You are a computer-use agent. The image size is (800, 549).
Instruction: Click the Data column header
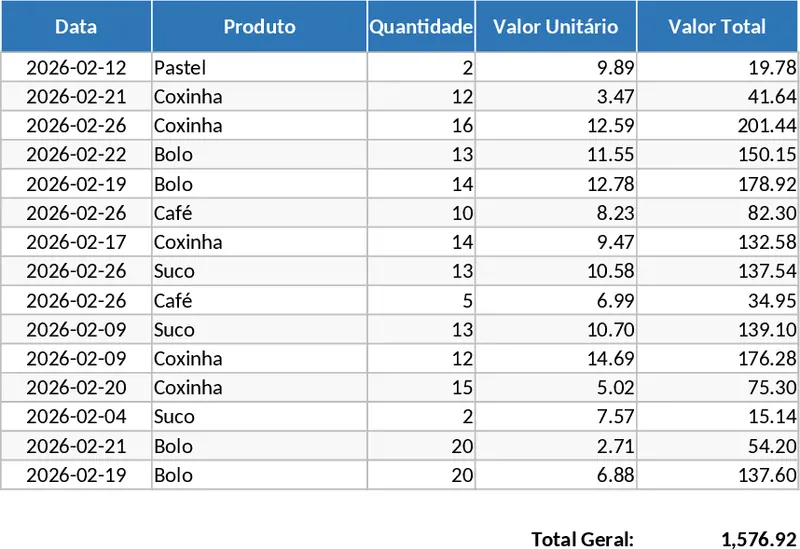pos(76,27)
